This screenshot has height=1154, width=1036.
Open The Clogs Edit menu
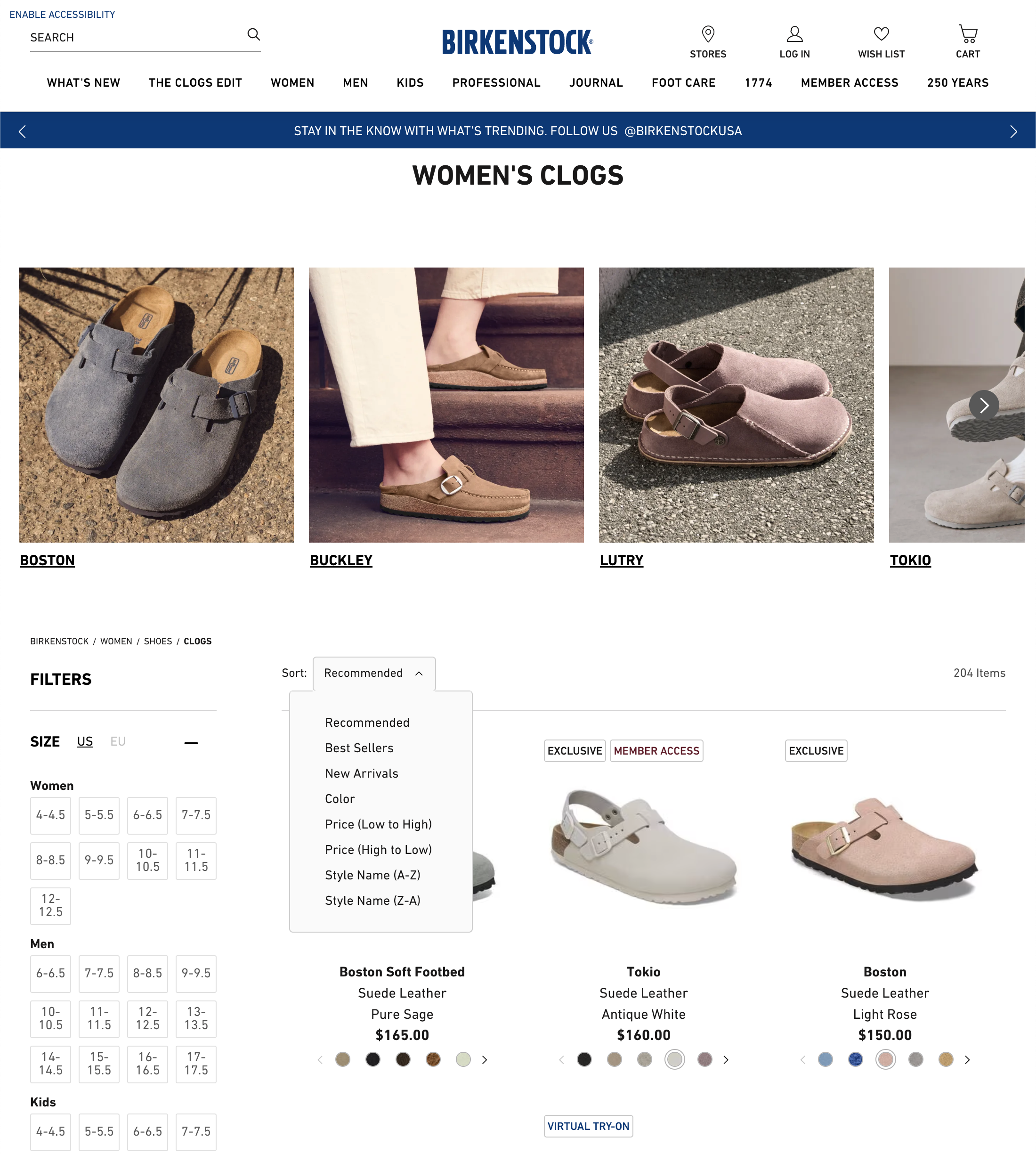click(x=195, y=83)
